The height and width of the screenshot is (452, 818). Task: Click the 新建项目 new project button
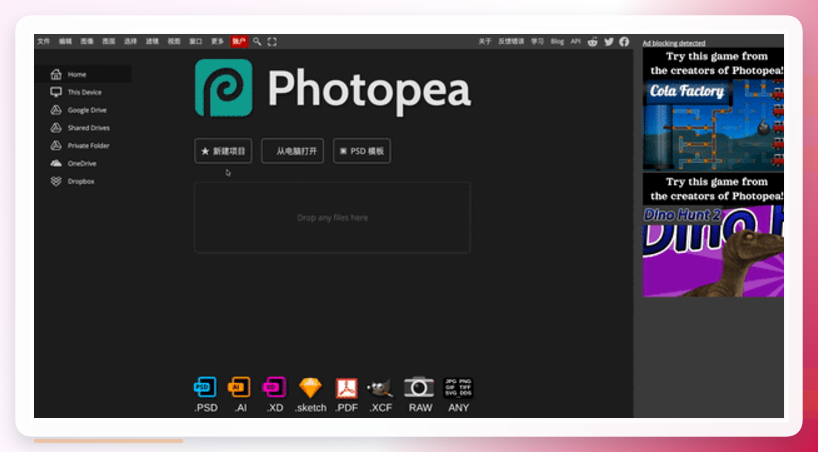(223, 151)
